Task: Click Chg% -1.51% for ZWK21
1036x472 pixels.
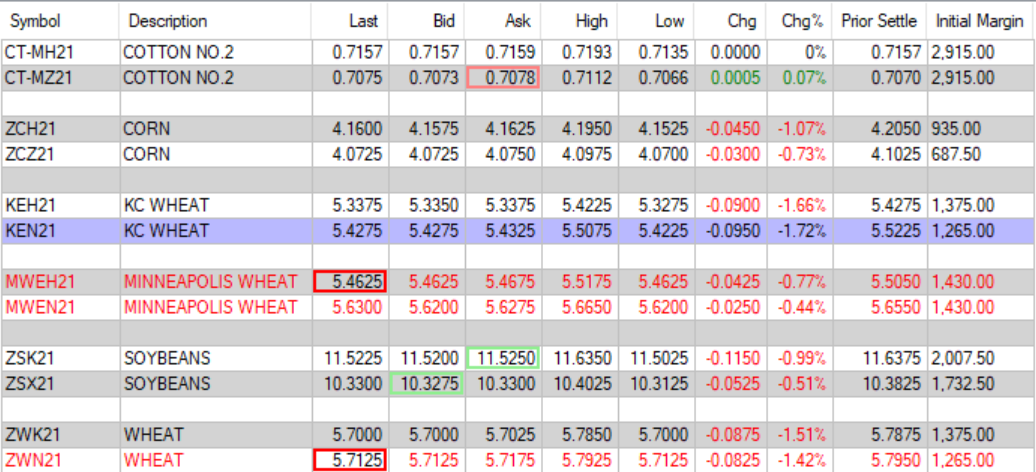Action: click(x=799, y=435)
